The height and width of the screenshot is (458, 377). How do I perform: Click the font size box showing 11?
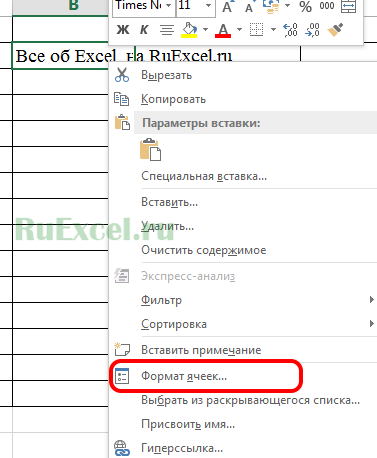pos(195,6)
